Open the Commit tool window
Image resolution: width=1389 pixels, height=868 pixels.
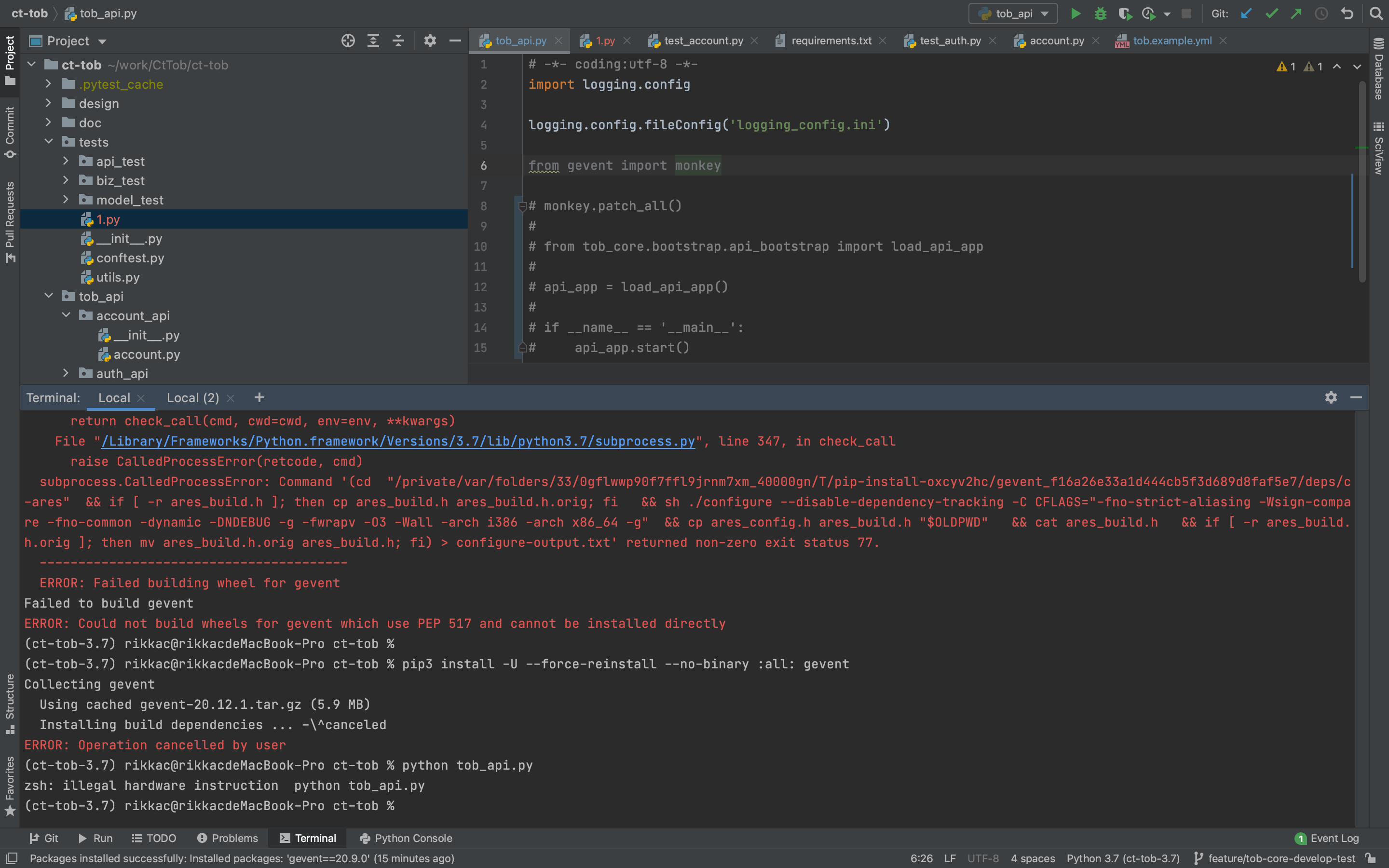tap(10, 132)
